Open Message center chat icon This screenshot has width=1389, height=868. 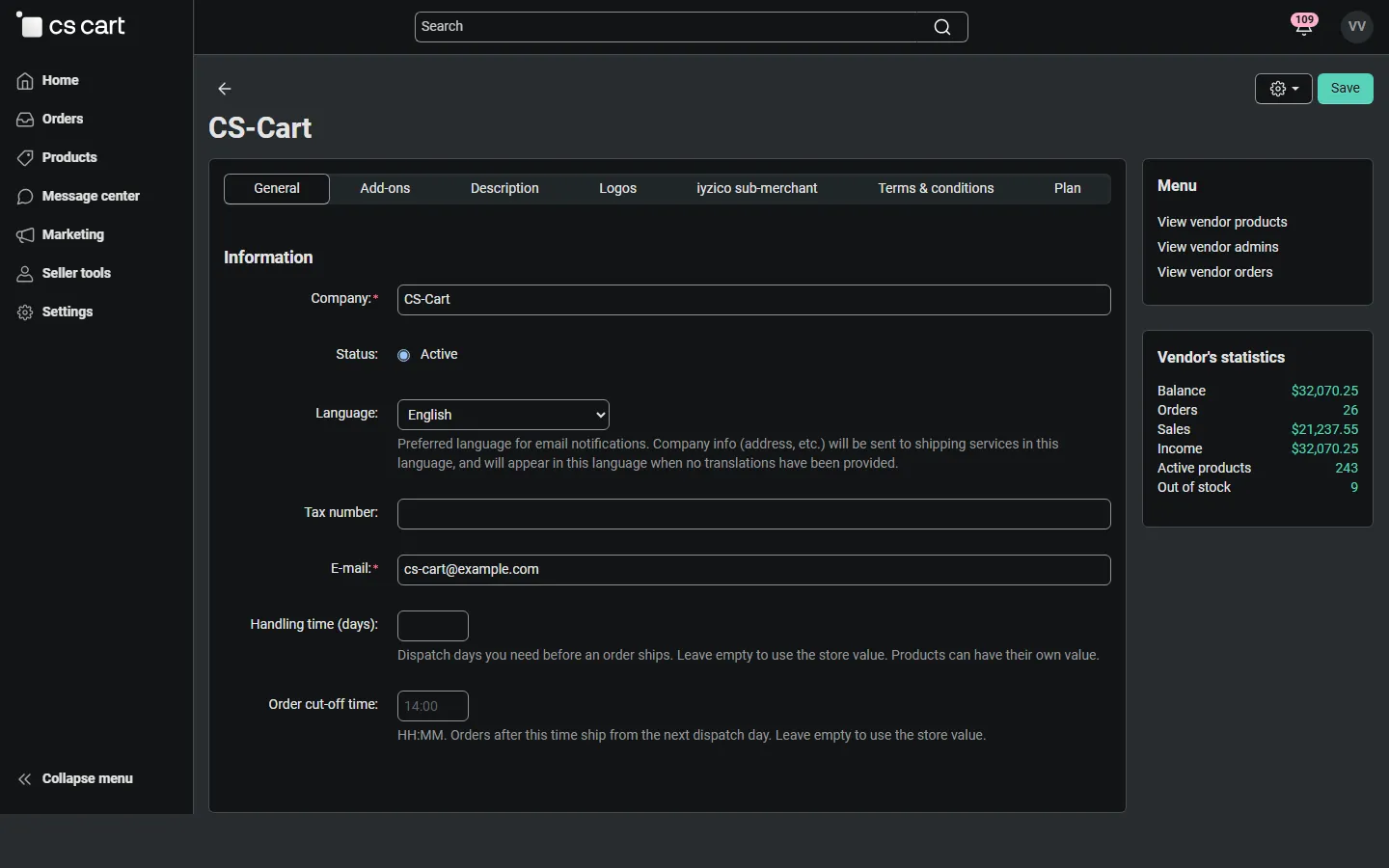tap(25, 197)
